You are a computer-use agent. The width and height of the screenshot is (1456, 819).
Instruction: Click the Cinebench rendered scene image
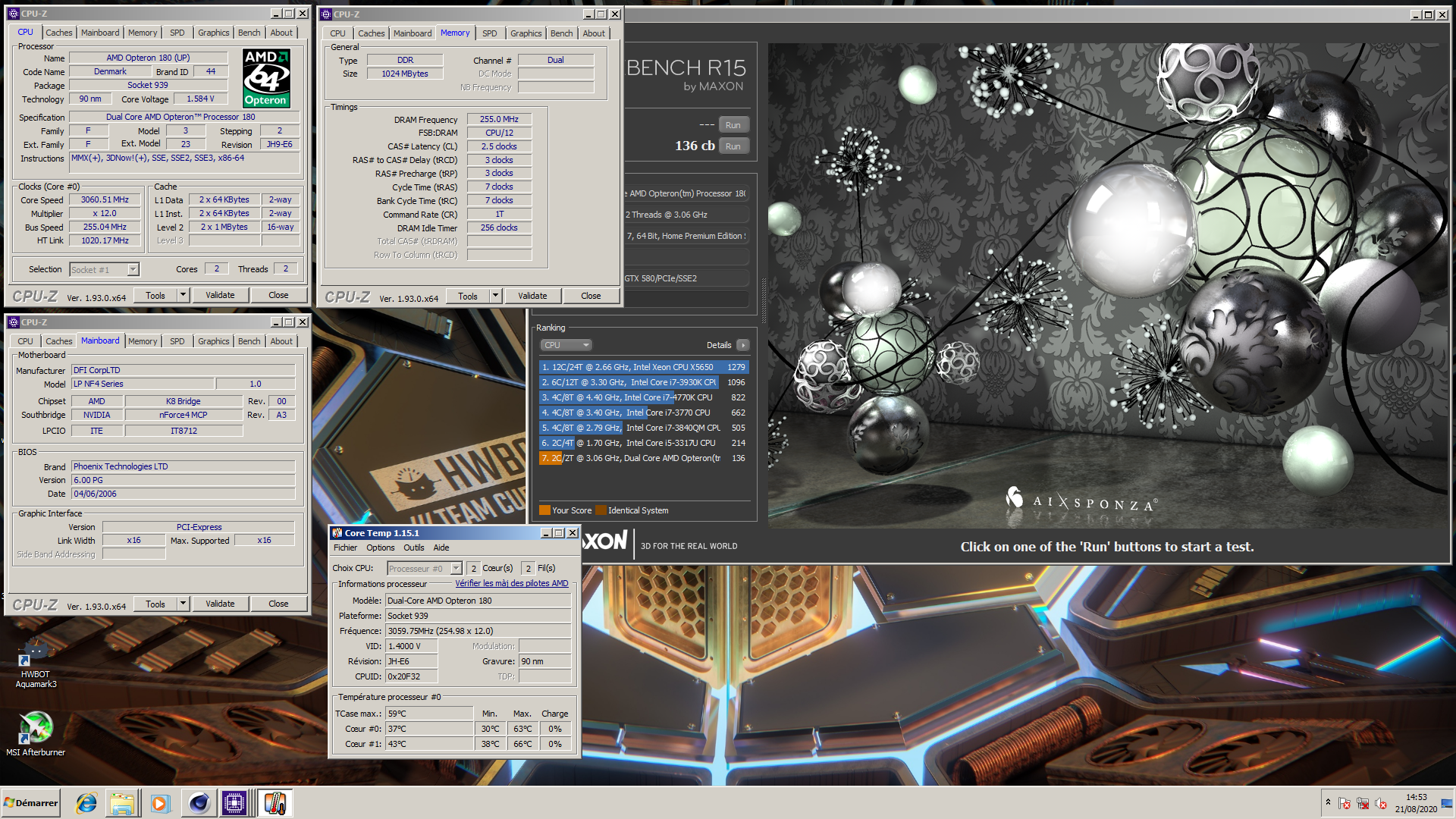(1109, 285)
